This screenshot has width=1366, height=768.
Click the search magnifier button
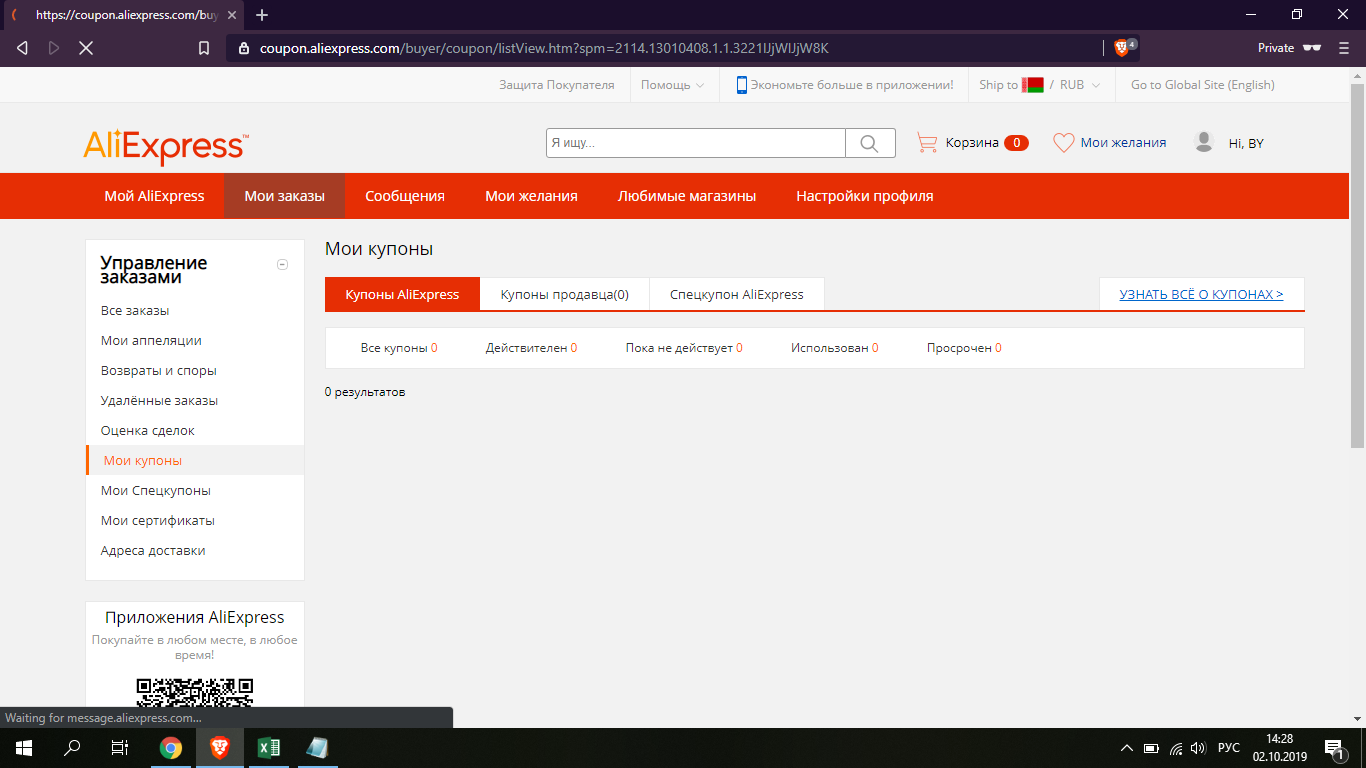[870, 143]
